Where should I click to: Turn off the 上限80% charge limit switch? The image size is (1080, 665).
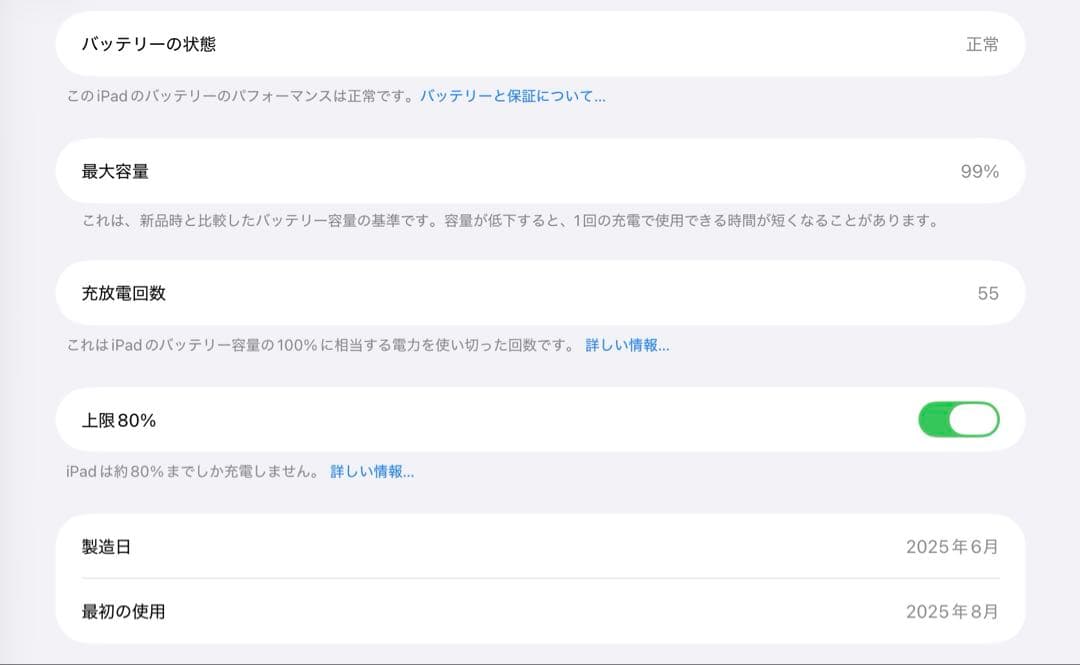coord(958,420)
